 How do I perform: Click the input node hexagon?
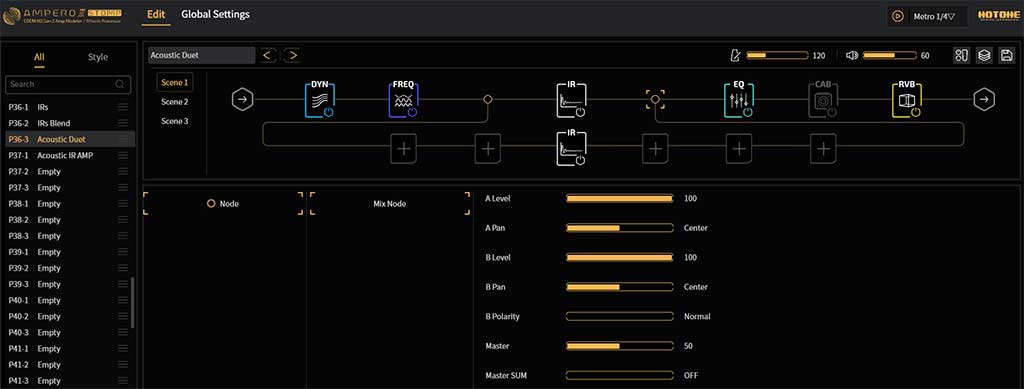coord(242,100)
